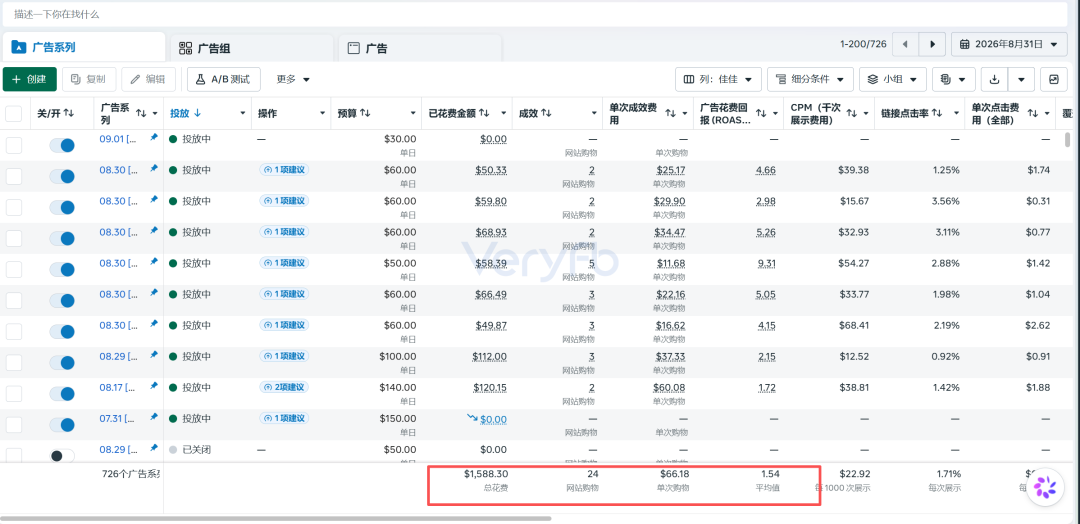Go to the next page of campaigns
1080x524 pixels.
(x=932, y=44)
